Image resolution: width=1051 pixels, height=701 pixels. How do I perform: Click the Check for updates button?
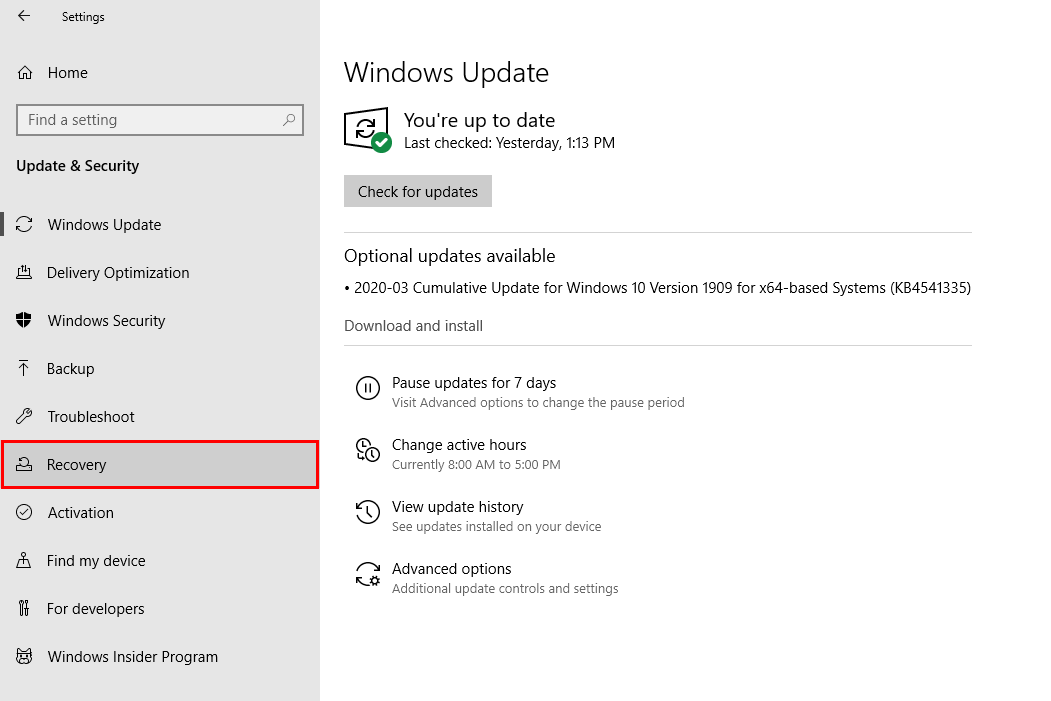pos(418,191)
